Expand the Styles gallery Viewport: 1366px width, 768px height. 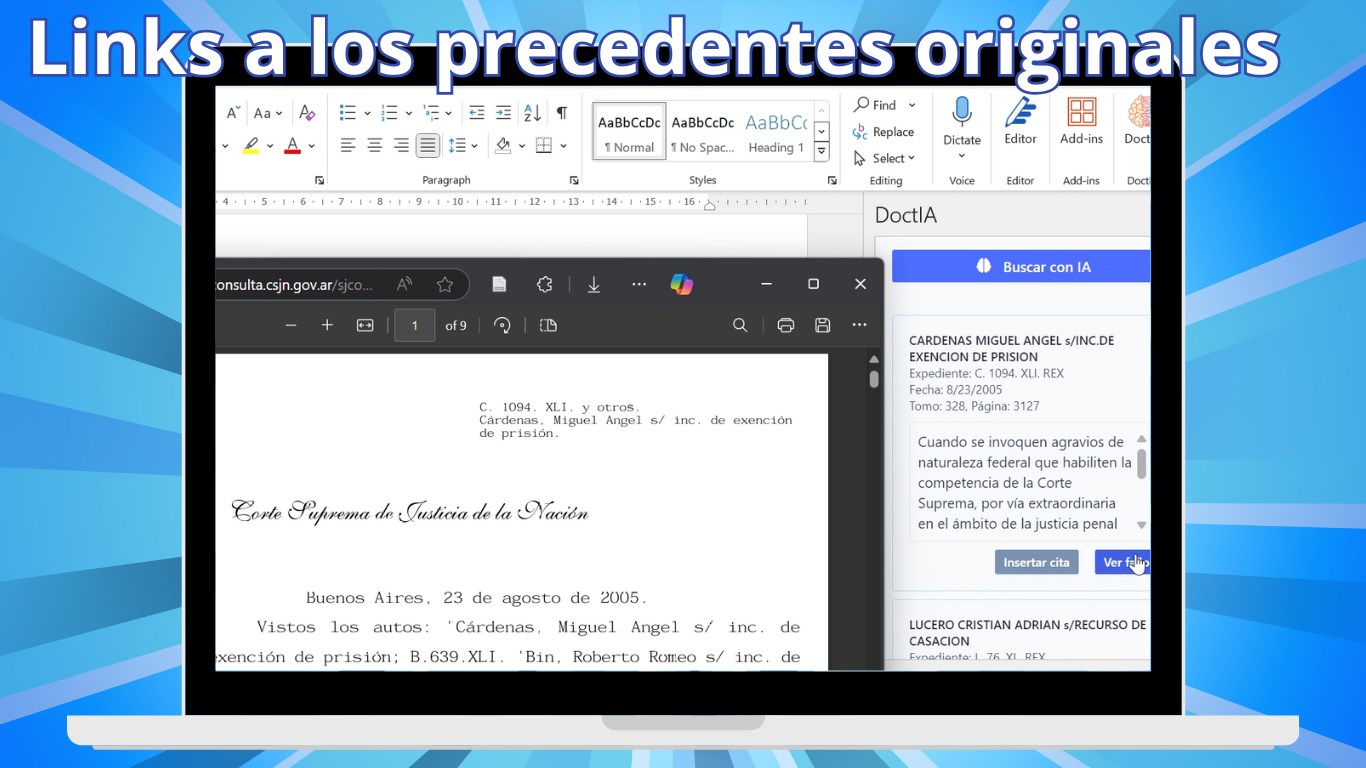coord(822,152)
